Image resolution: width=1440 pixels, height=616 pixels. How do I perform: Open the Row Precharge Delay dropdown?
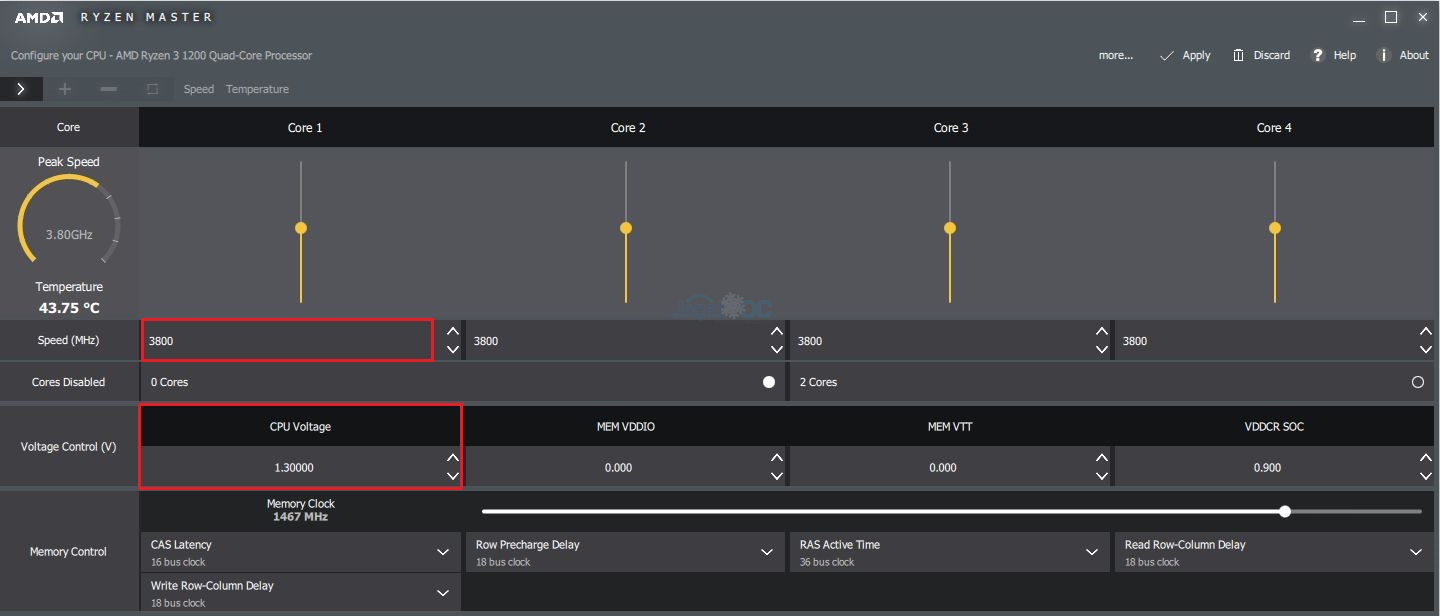click(x=625, y=552)
